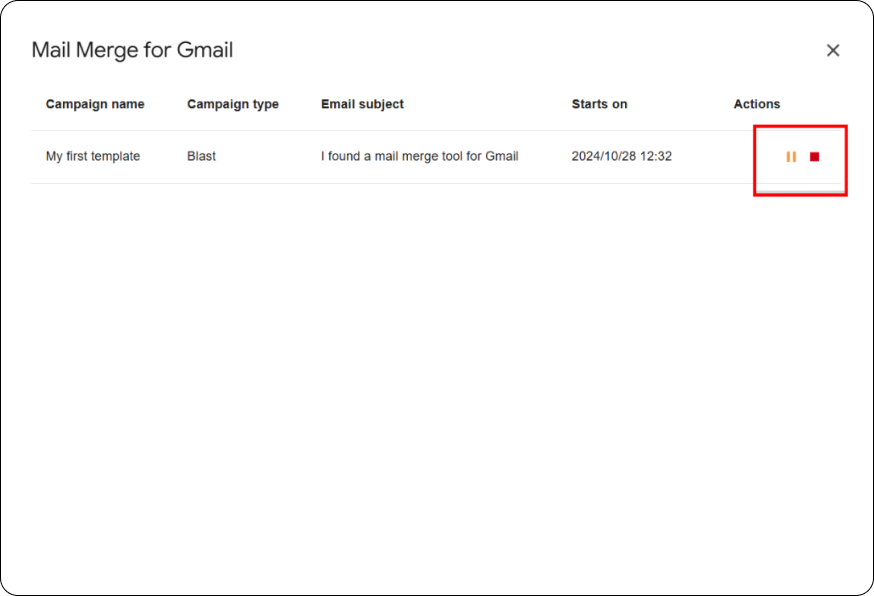
Task: Pause the My first template campaign
Action: (791, 157)
